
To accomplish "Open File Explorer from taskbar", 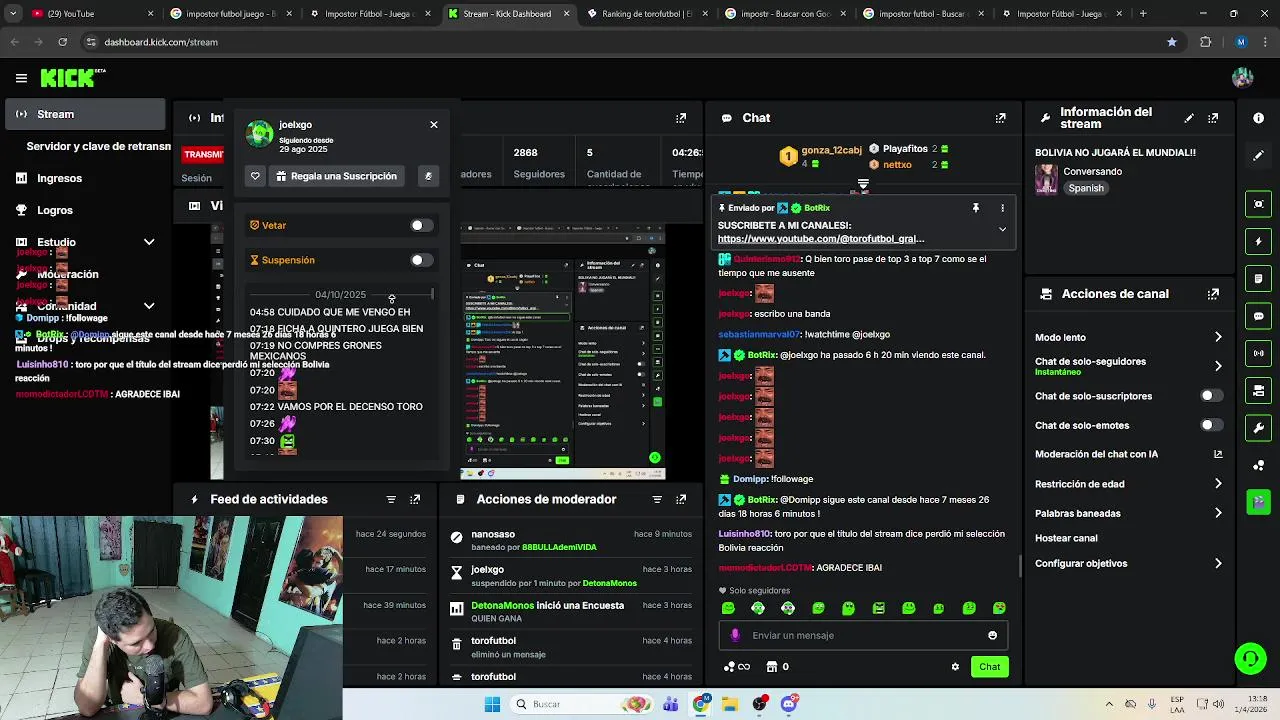I will 730,704.
